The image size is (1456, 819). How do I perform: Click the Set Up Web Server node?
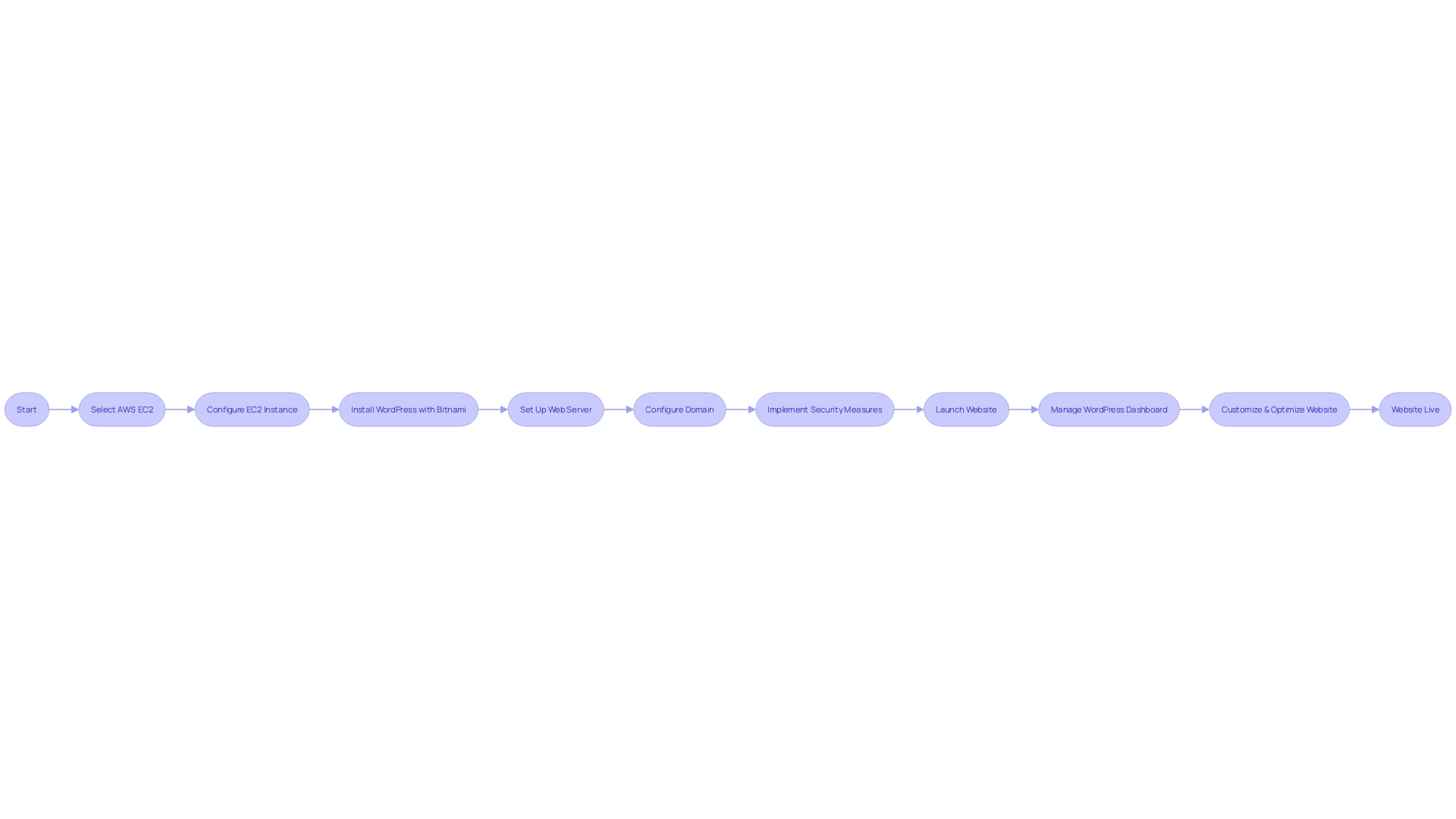click(x=555, y=409)
